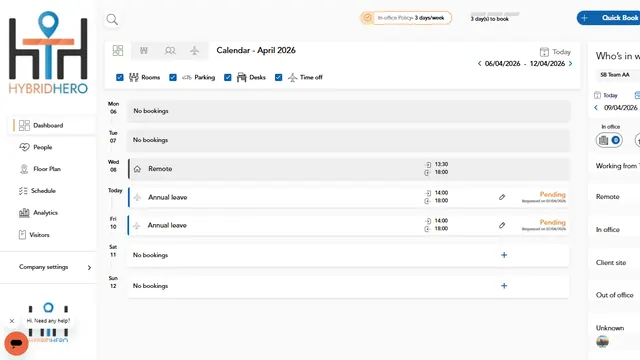640x360 pixels.
Task: Click the Visitors badge icon
Action: pos(22,235)
